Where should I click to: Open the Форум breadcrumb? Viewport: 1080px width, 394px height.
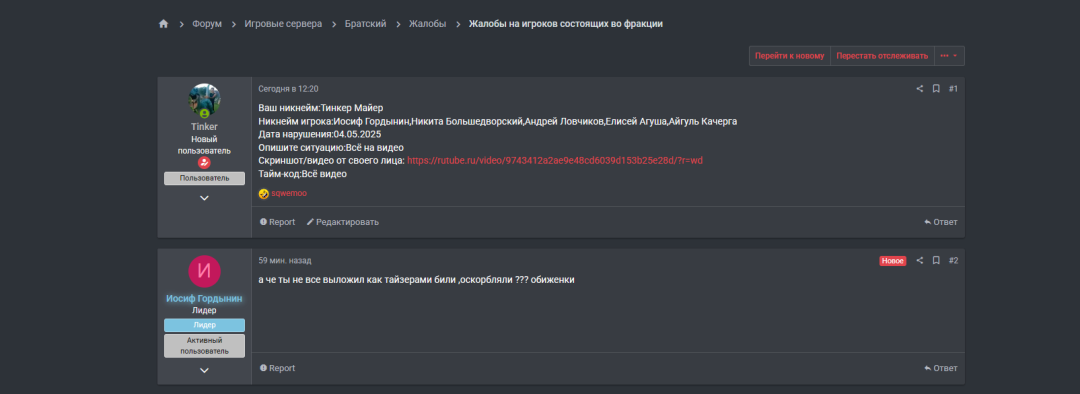pyautogui.click(x=207, y=24)
